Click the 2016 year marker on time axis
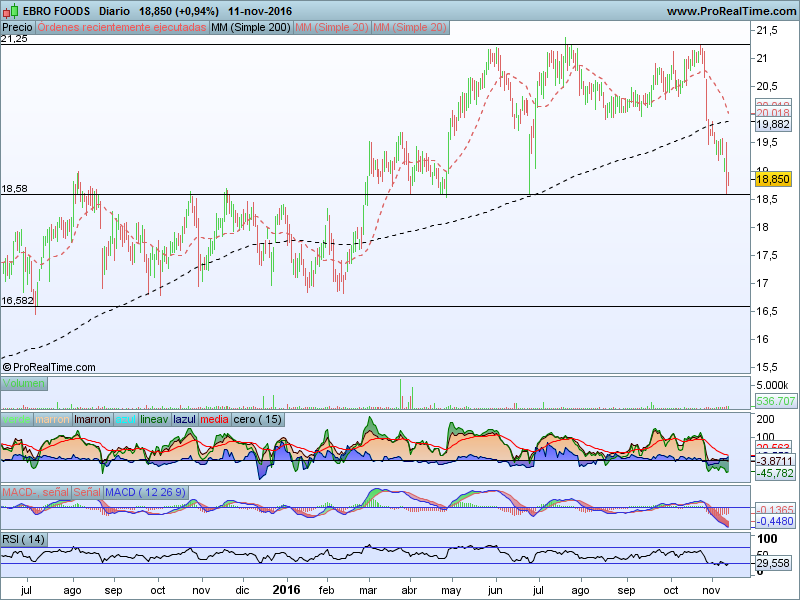Screen dimensions: 800x600 click(288, 591)
